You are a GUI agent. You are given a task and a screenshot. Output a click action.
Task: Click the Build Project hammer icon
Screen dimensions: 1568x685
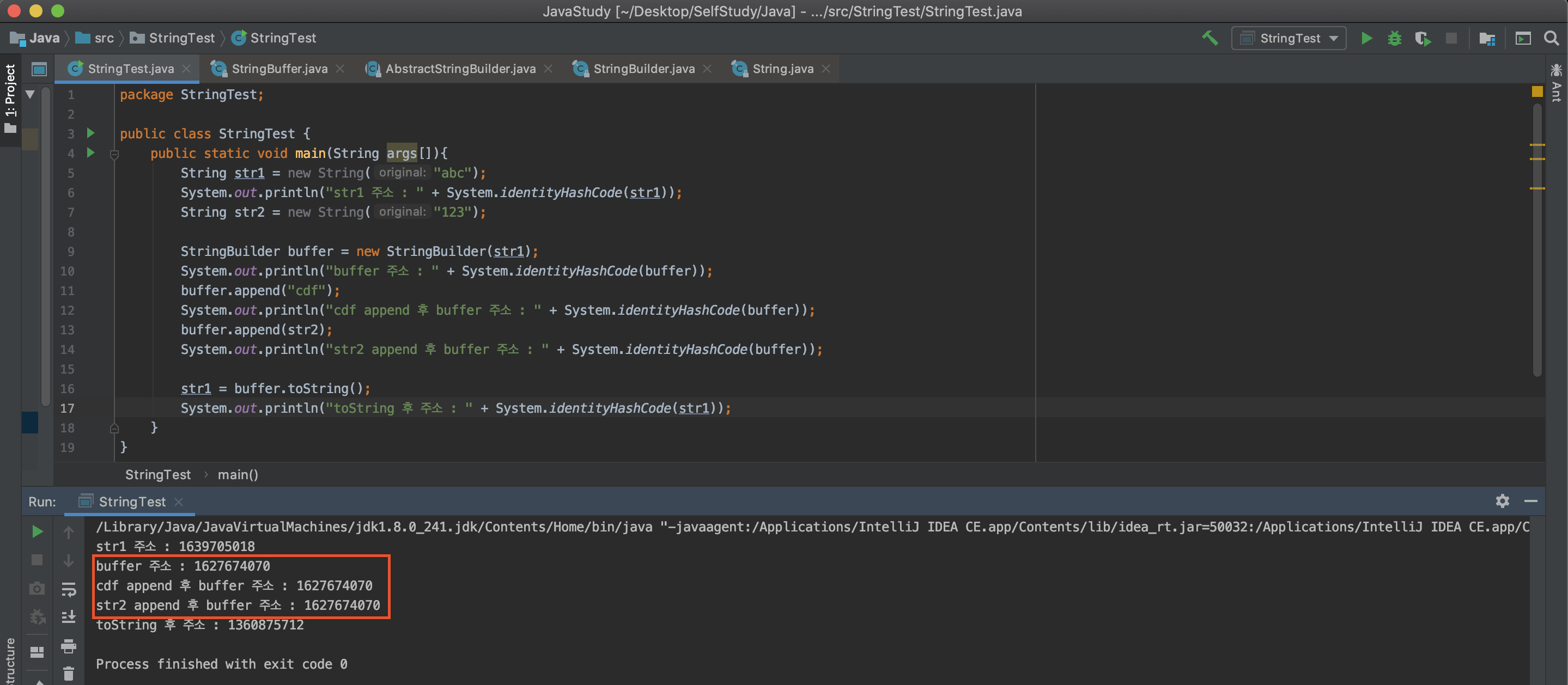pos(1210,38)
